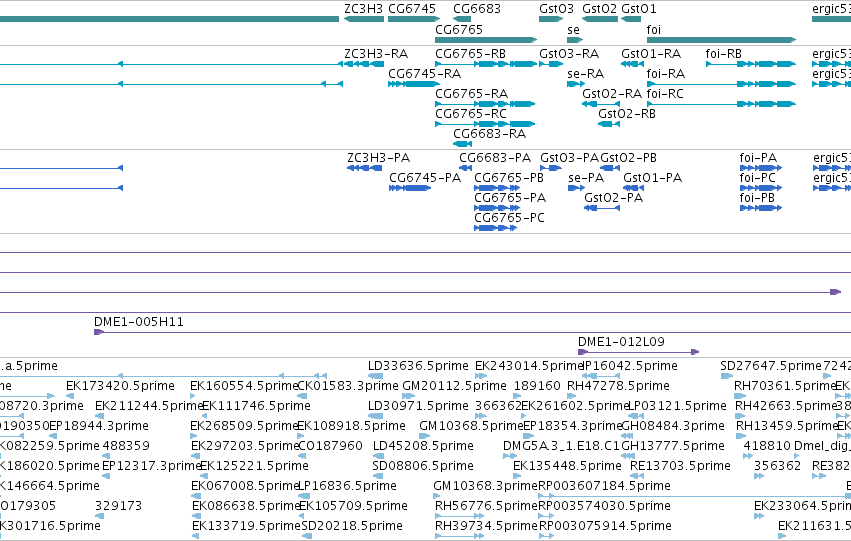
Task: Select the EK243014.5prime EST label
Action: tap(529, 366)
